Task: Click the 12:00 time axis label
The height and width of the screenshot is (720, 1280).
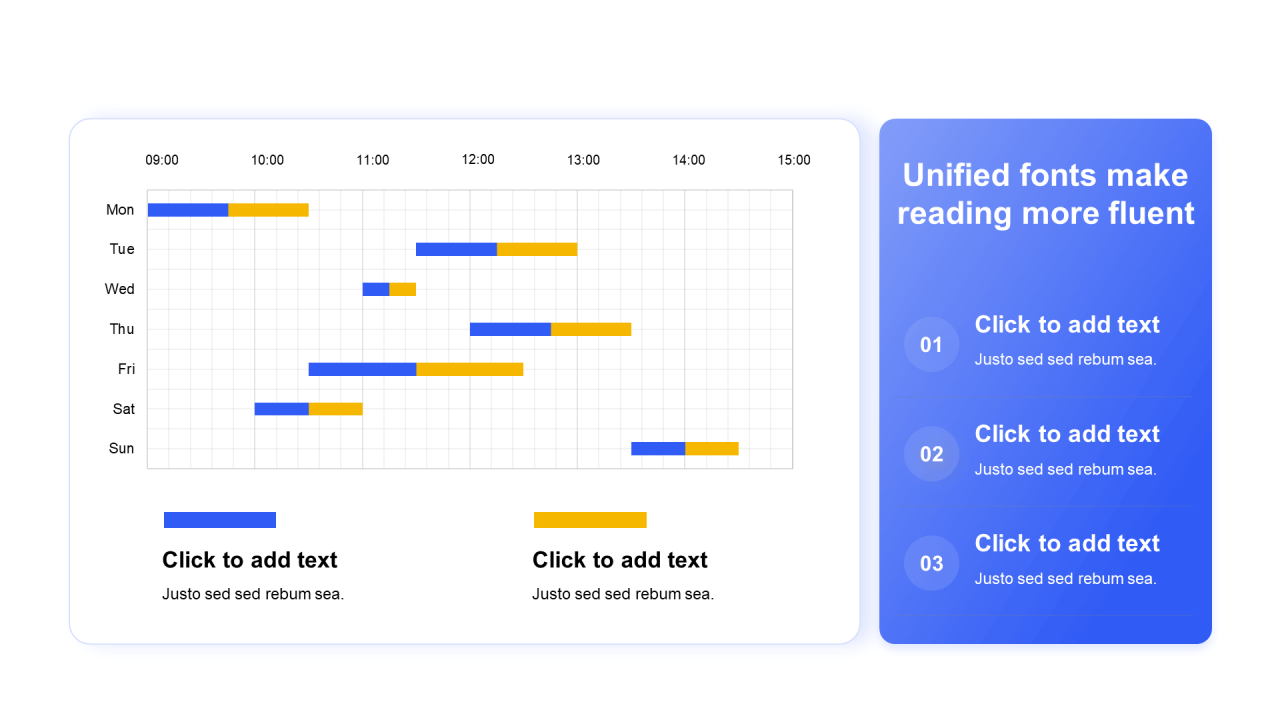Action: (x=478, y=160)
